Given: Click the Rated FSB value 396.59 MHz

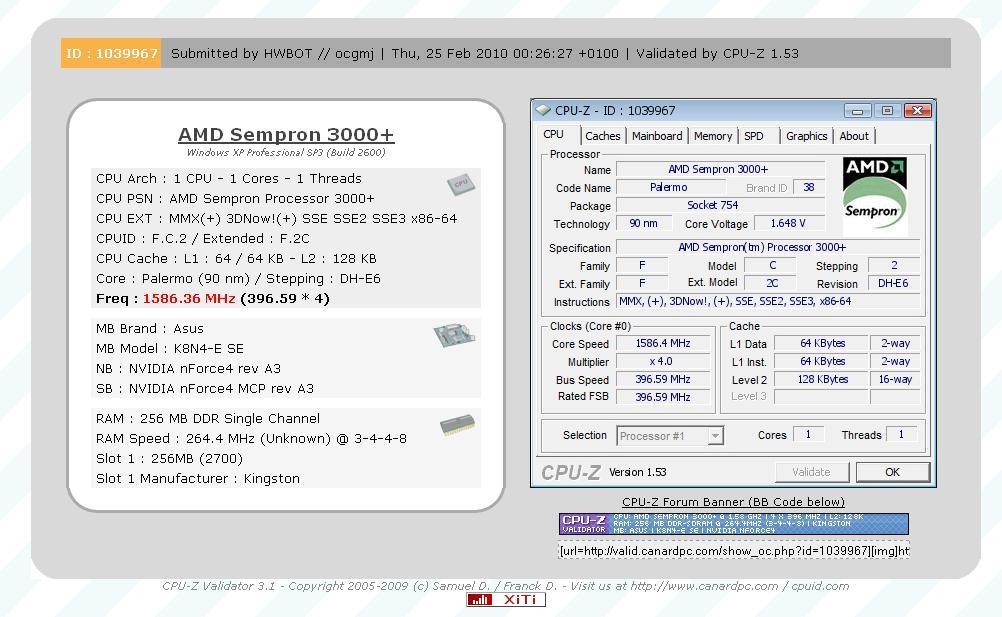Looking at the screenshot, I should point(663,397).
